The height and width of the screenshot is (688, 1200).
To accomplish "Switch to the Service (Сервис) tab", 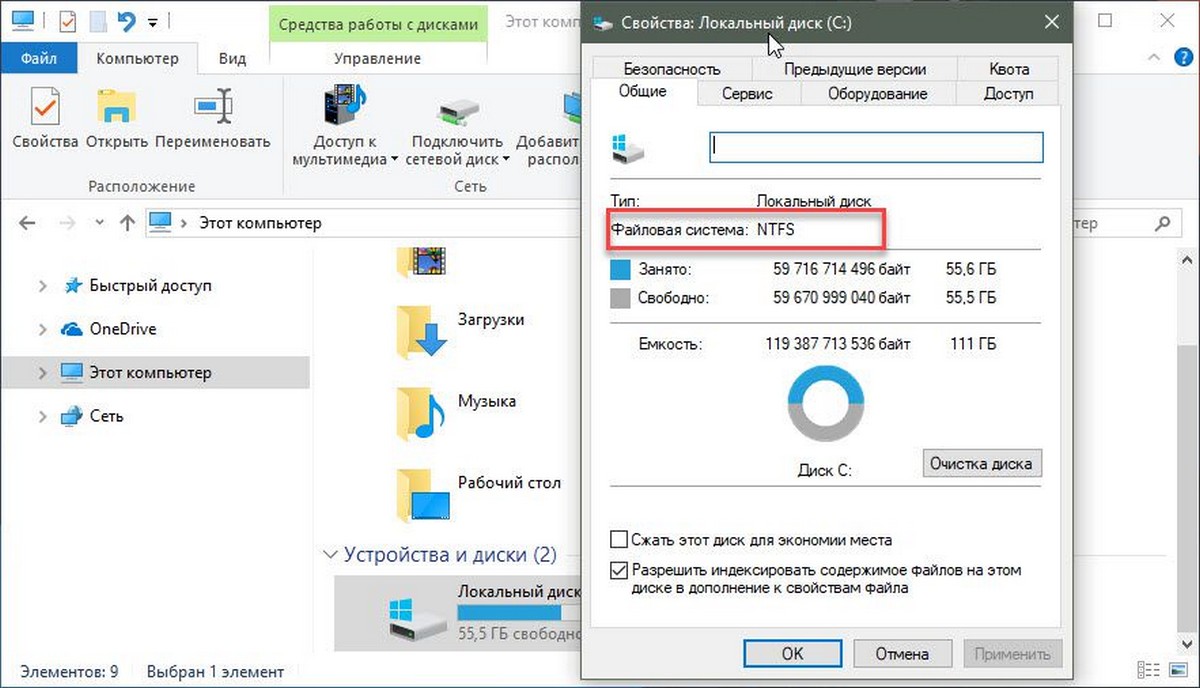I will point(747,94).
